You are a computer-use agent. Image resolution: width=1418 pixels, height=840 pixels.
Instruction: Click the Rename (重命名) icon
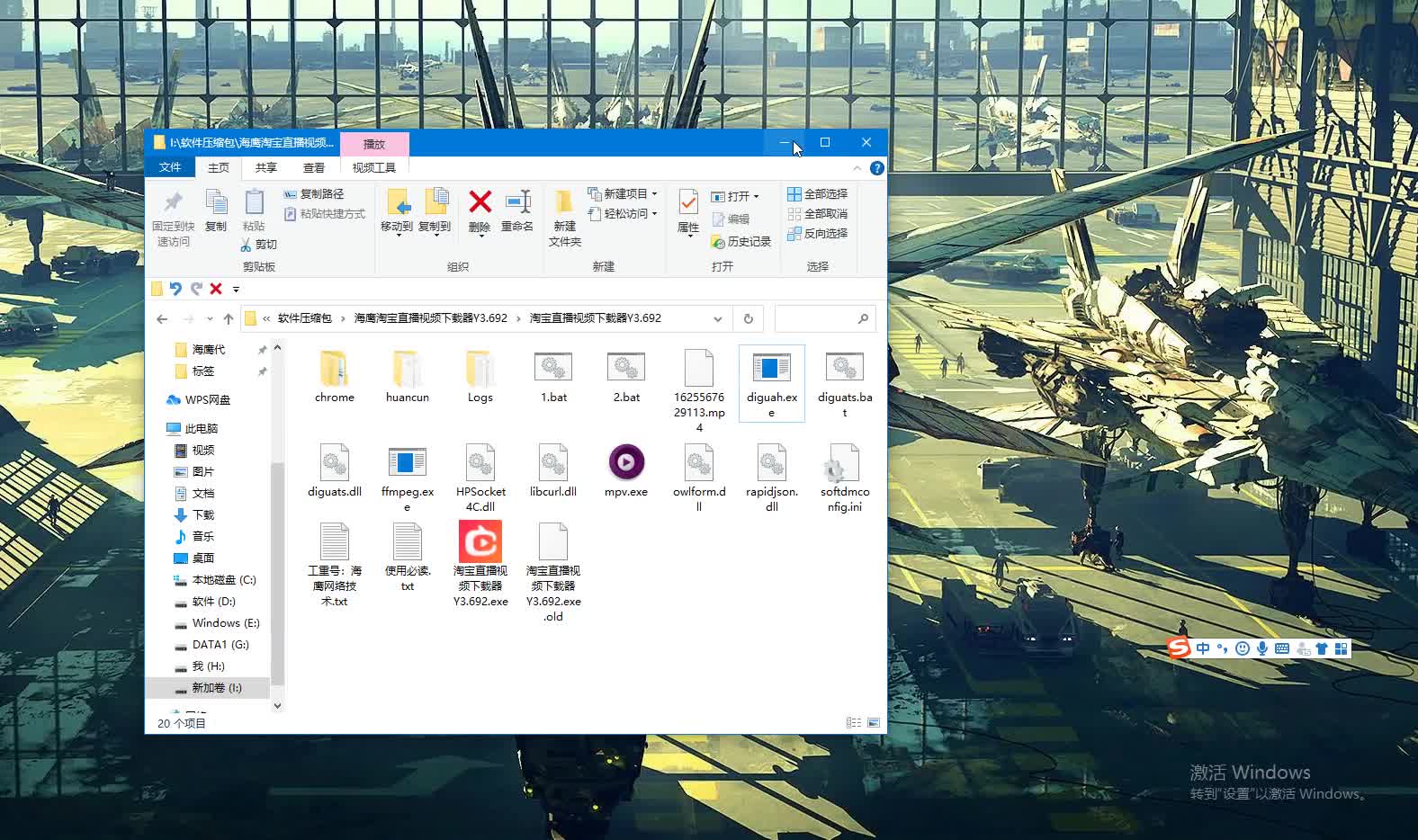(517, 211)
